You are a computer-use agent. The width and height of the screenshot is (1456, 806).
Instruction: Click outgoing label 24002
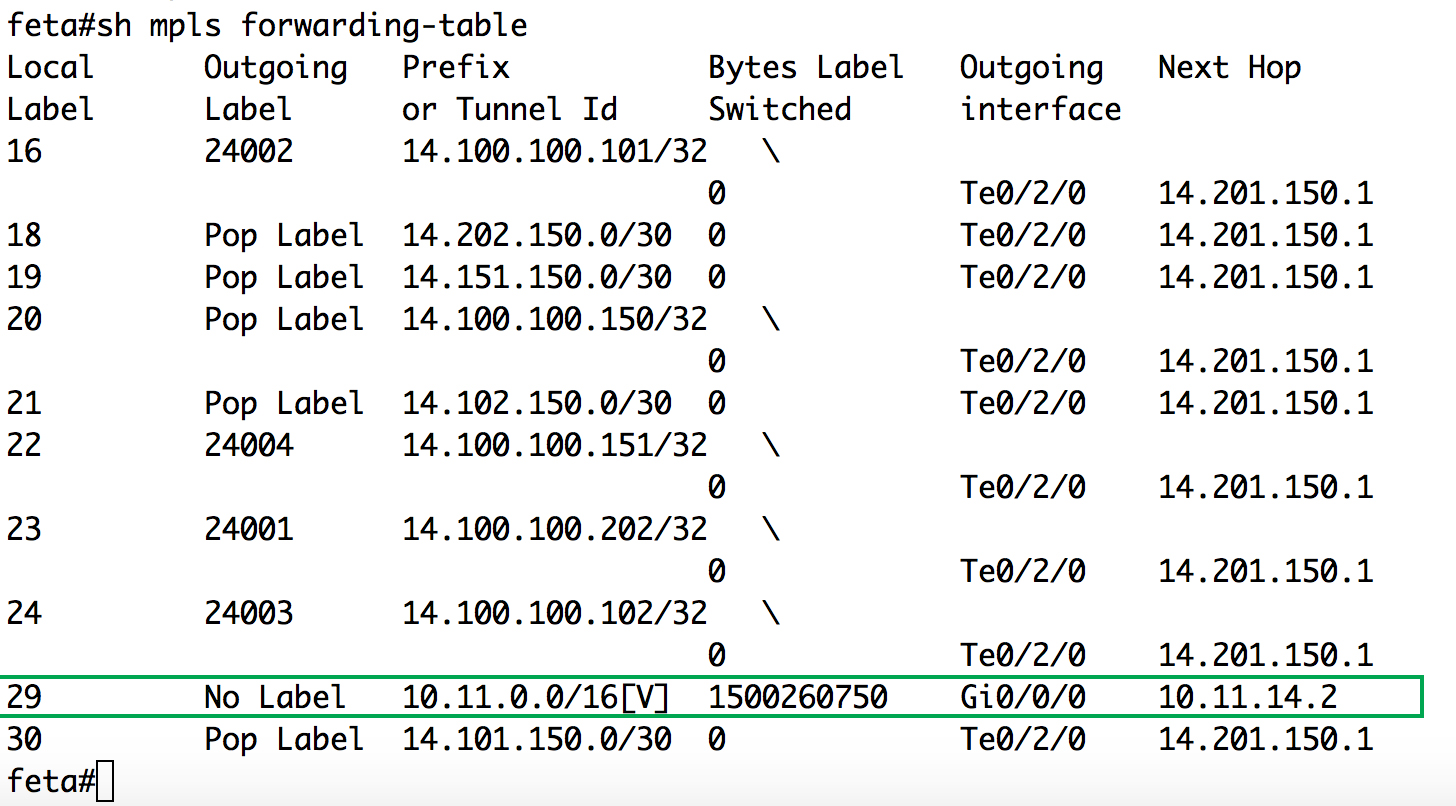(249, 152)
